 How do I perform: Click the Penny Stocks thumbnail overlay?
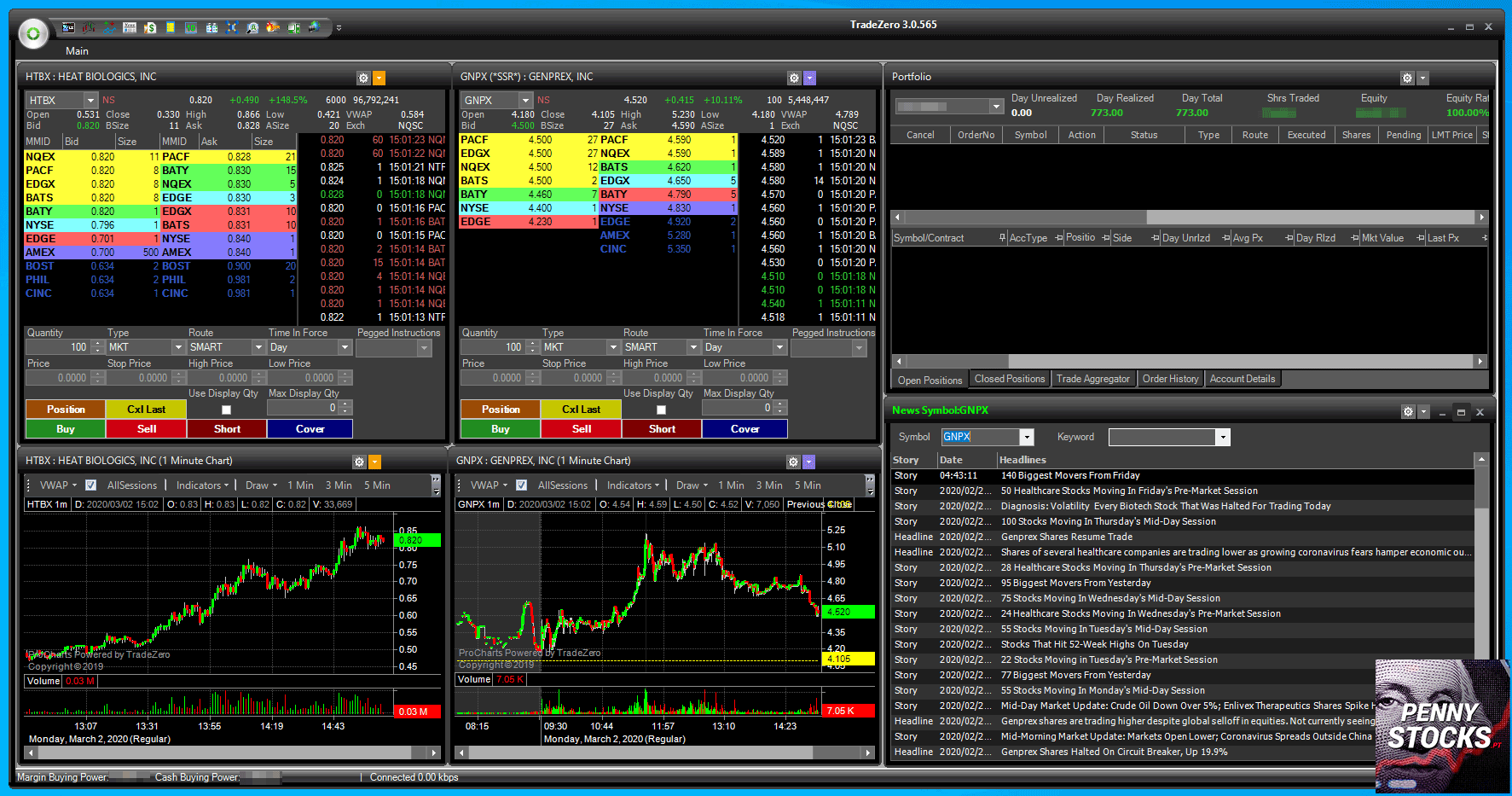pyautogui.click(x=1441, y=725)
